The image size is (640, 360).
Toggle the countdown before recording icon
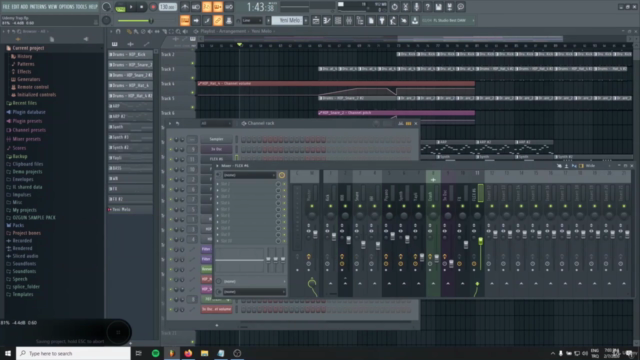(x=207, y=7)
